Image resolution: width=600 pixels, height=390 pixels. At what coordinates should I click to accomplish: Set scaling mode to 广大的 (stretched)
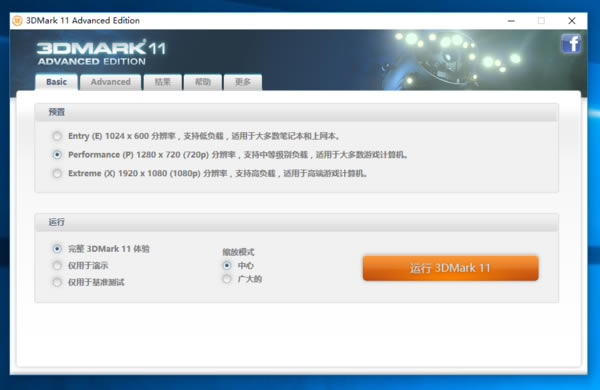[x=227, y=279]
